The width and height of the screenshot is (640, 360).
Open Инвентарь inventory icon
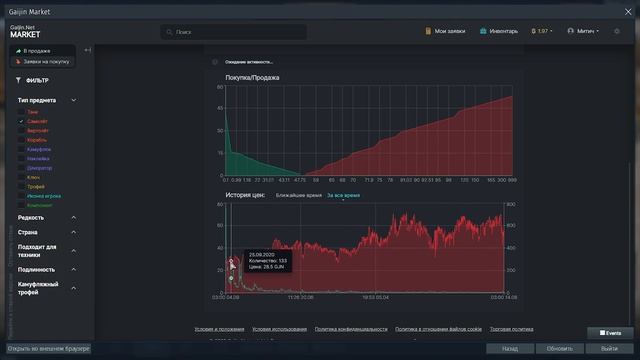483,31
